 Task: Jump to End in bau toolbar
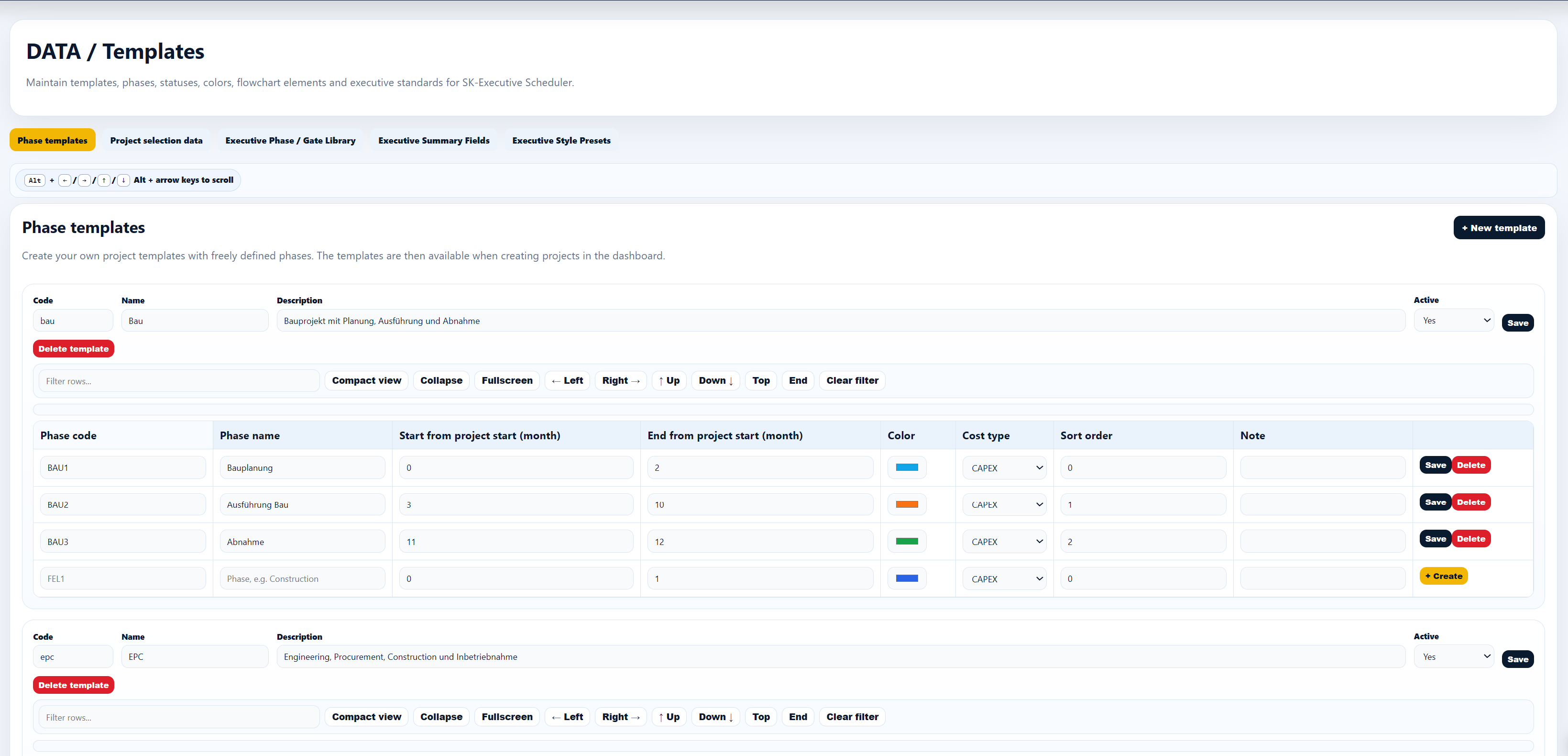click(798, 380)
